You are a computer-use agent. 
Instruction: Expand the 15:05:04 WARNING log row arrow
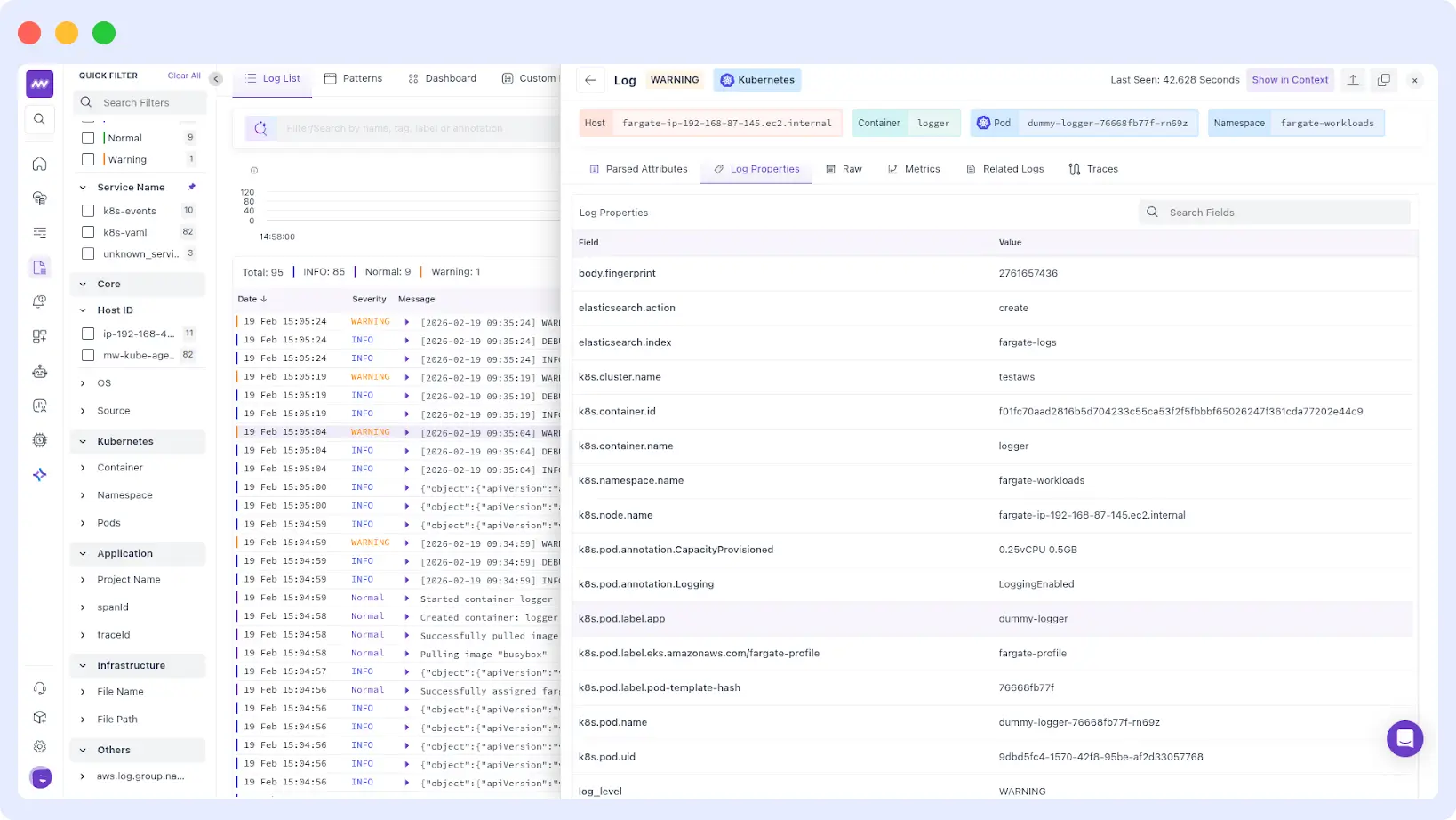coord(407,432)
